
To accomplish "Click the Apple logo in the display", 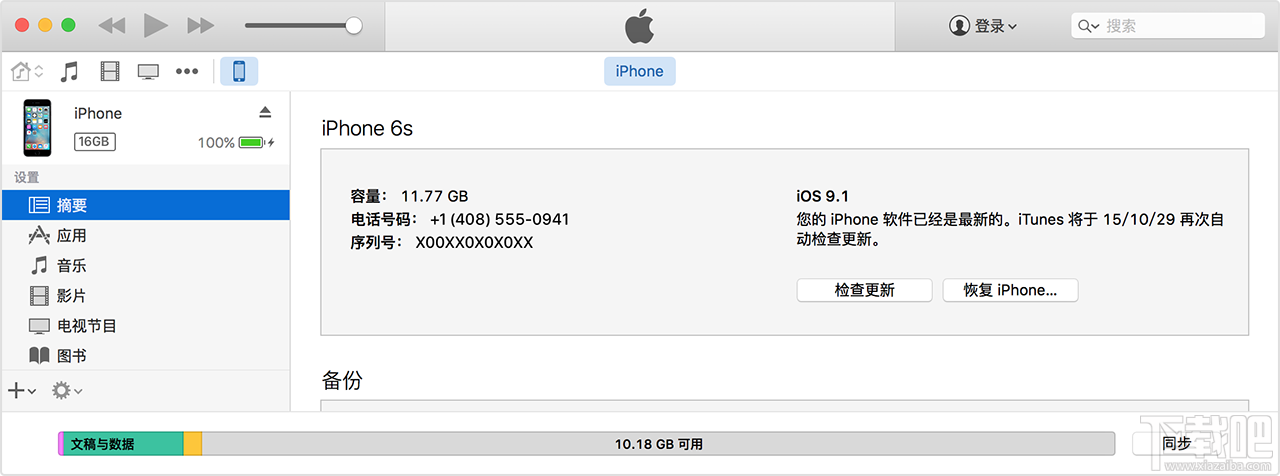I will point(639,26).
